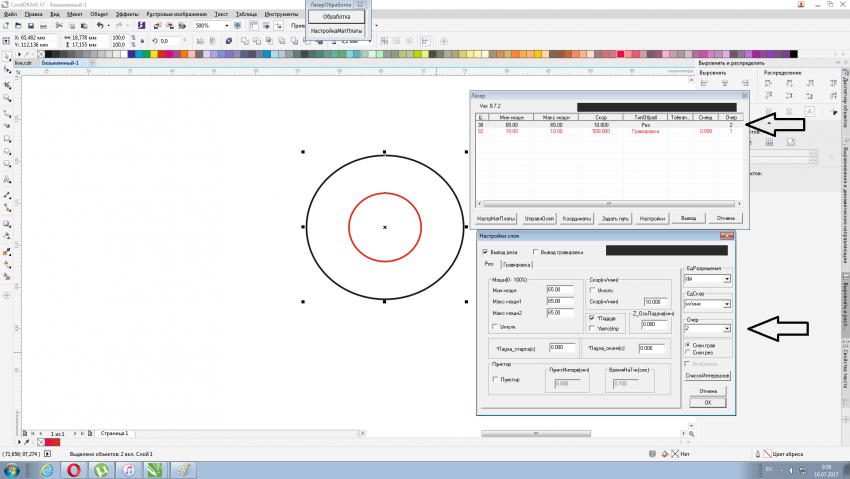The height and width of the screenshot is (479, 850).
Task: Select the Zoom tool in toolbox
Action: coord(8,99)
